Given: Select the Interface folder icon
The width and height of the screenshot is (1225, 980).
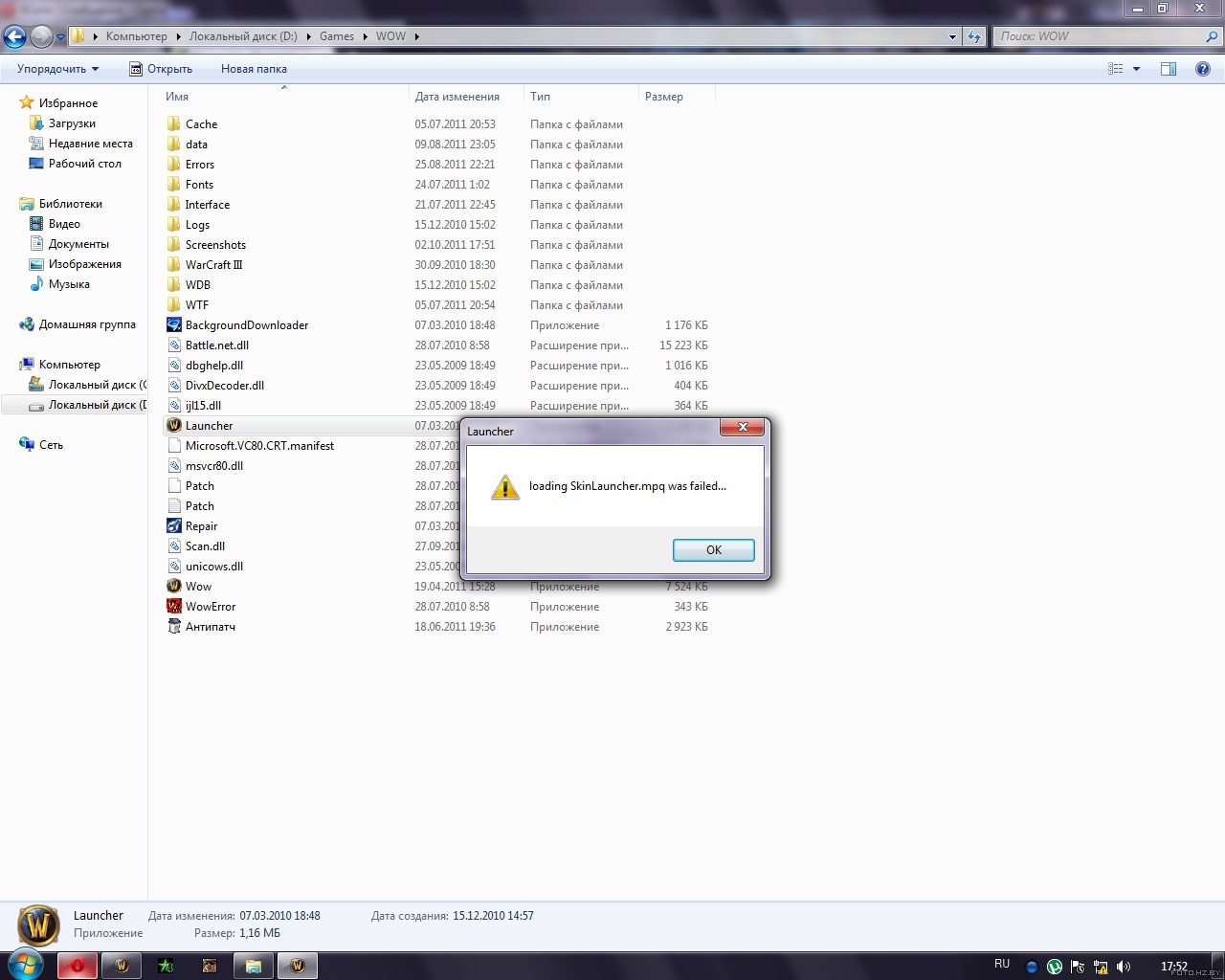Looking at the screenshot, I should [x=173, y=204].
